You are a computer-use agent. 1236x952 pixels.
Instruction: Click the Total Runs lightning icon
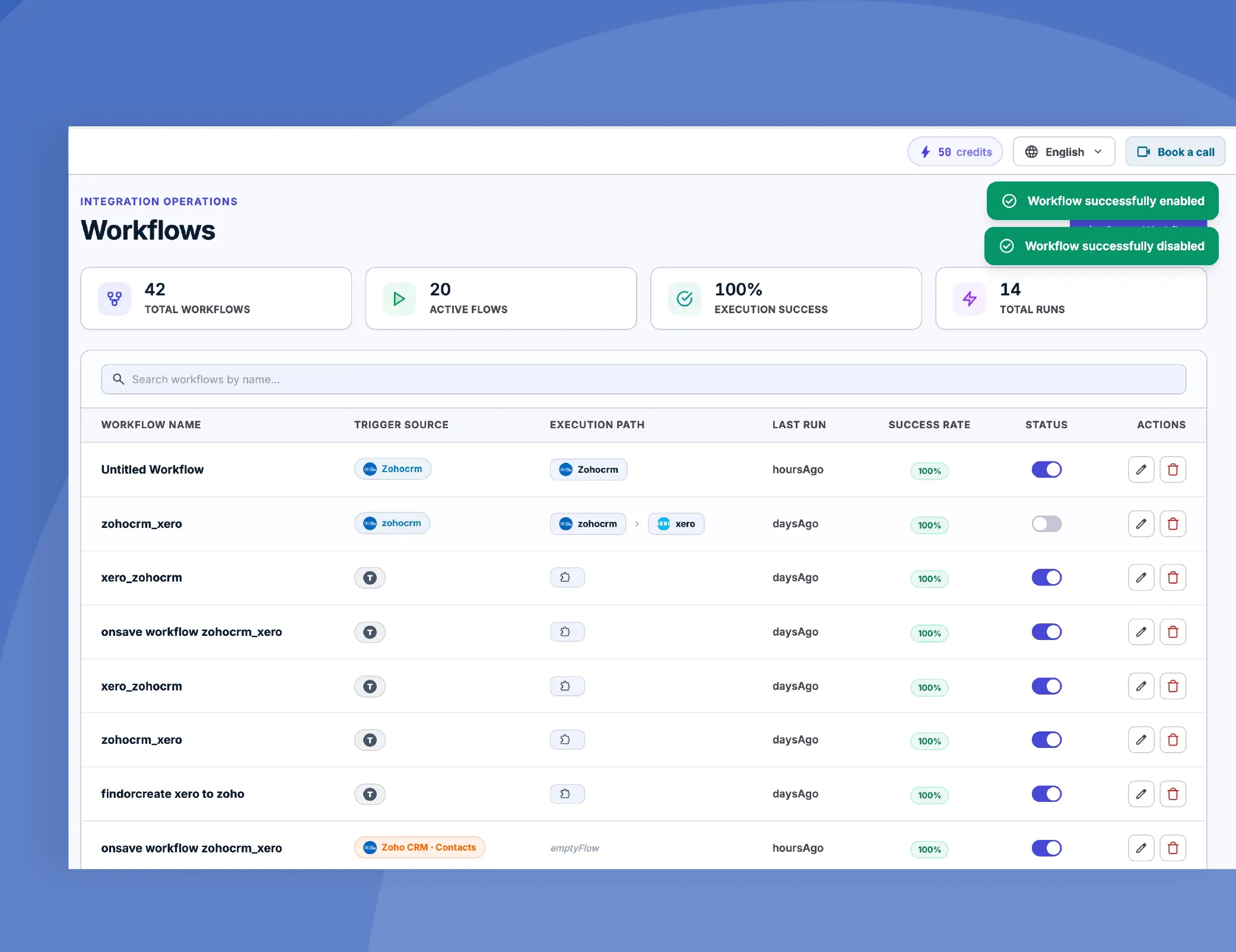970,298
